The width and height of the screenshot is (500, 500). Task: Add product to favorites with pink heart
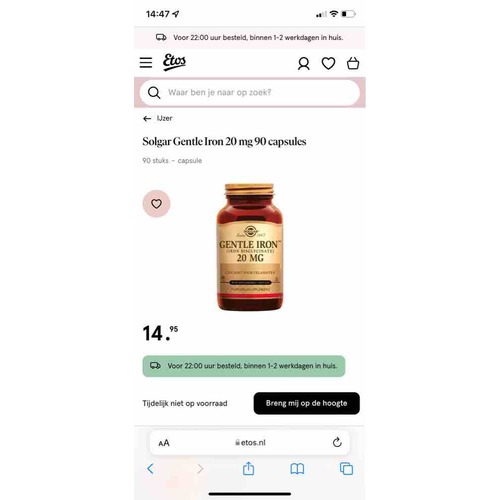pos(156,204)
